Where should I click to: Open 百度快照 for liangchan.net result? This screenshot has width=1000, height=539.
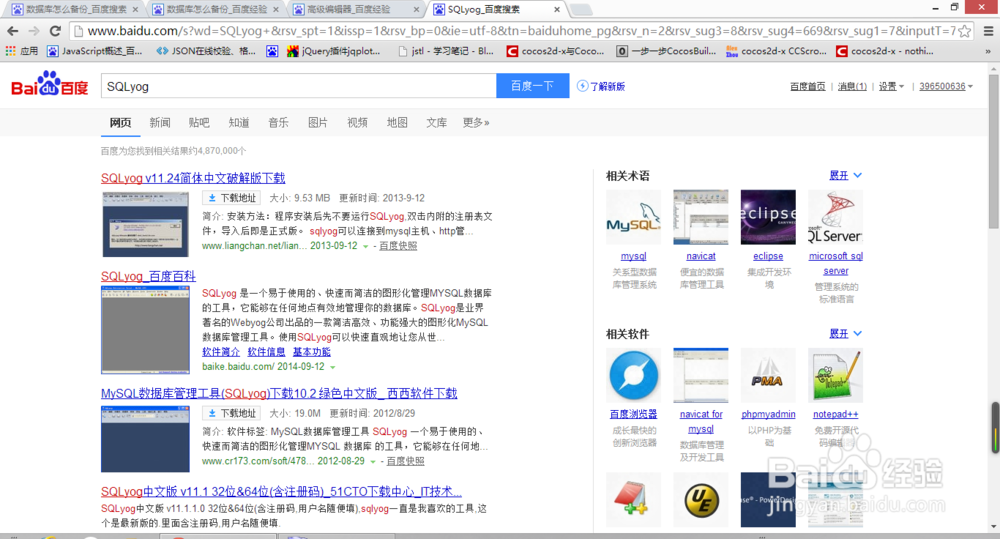(398, 246)
